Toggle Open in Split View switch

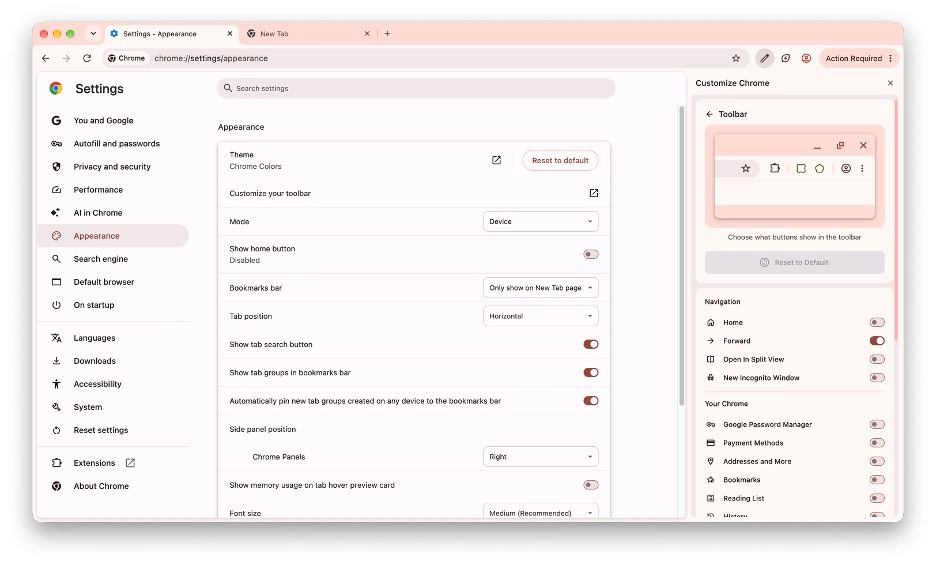[876, 359]
